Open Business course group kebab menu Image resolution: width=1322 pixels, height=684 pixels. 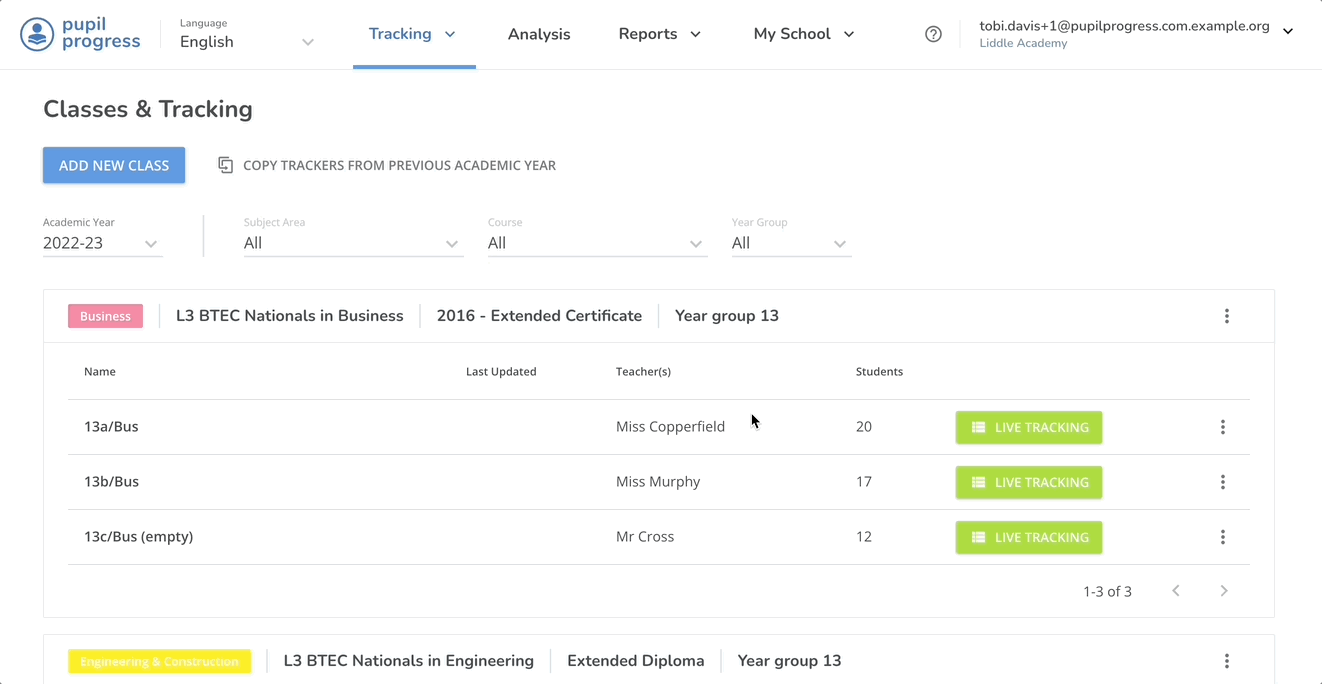coord(1226,316)
